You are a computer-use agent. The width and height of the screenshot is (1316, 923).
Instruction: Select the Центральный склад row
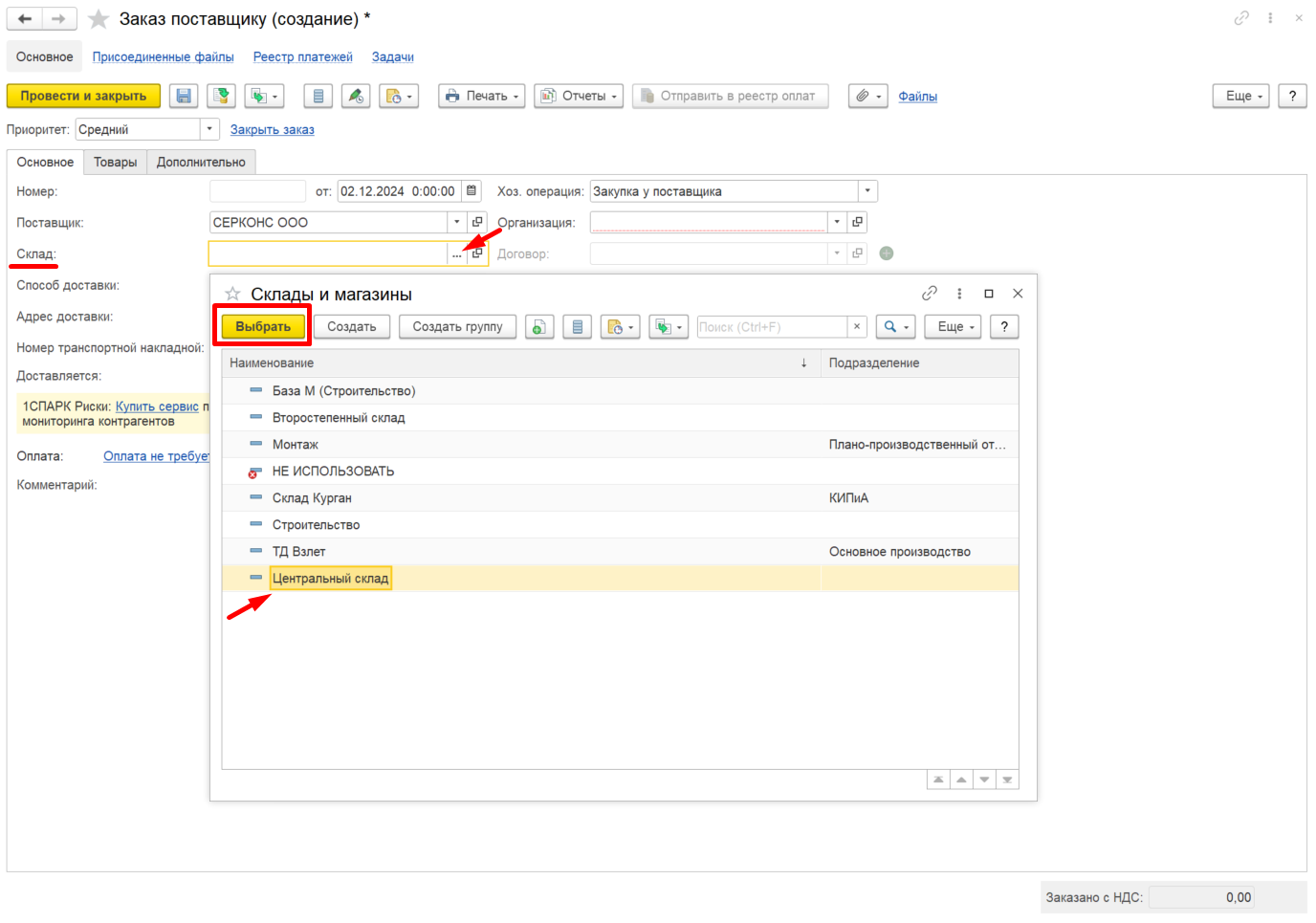620,578
